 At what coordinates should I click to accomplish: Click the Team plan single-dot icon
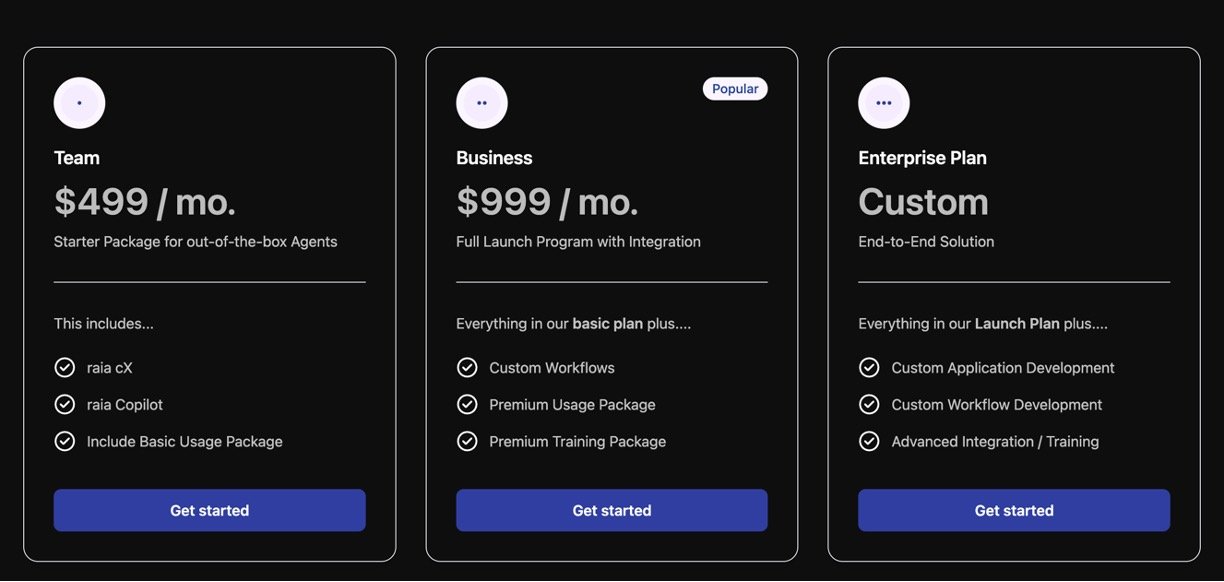pyautogui.click(x=79, y=103)
